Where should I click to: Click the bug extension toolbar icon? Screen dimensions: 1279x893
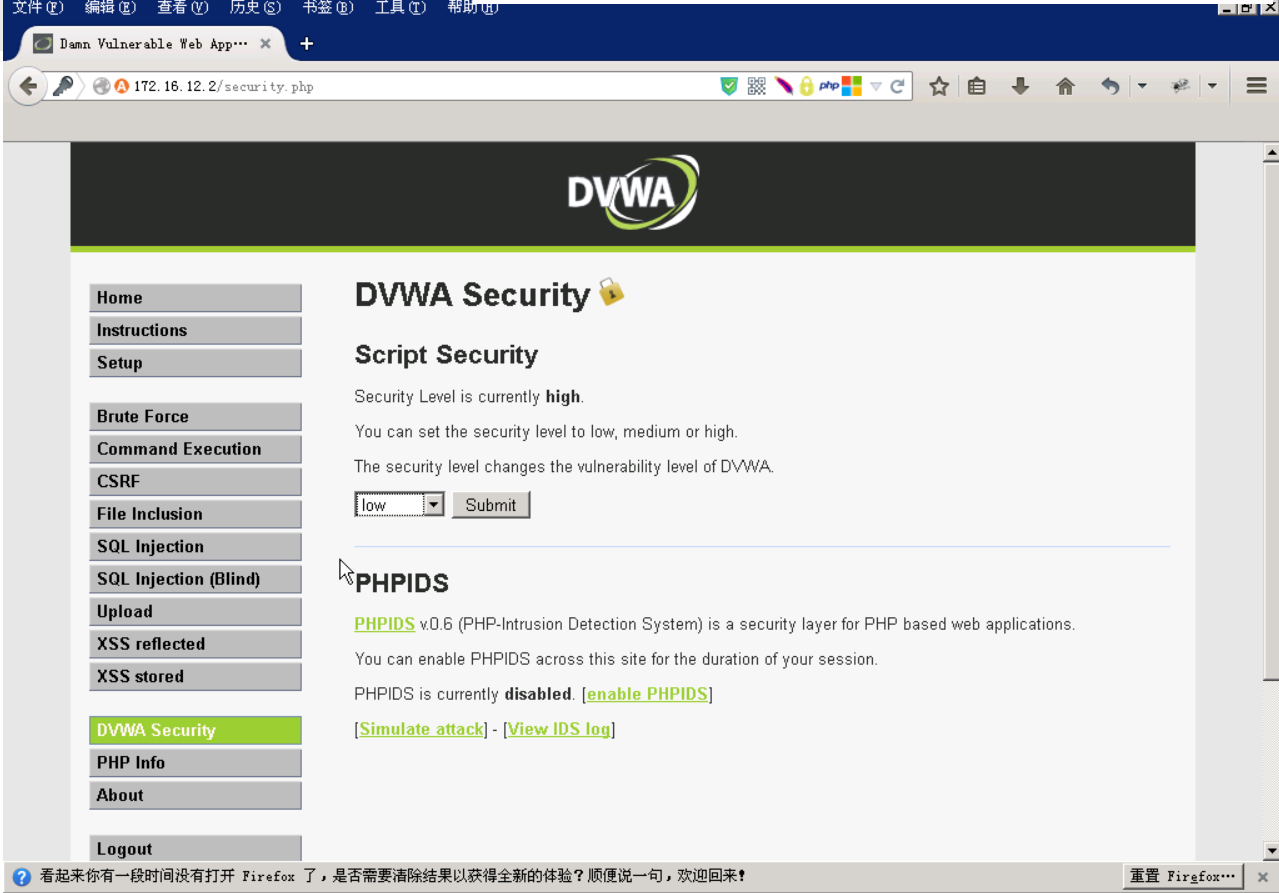point(1181,86)
